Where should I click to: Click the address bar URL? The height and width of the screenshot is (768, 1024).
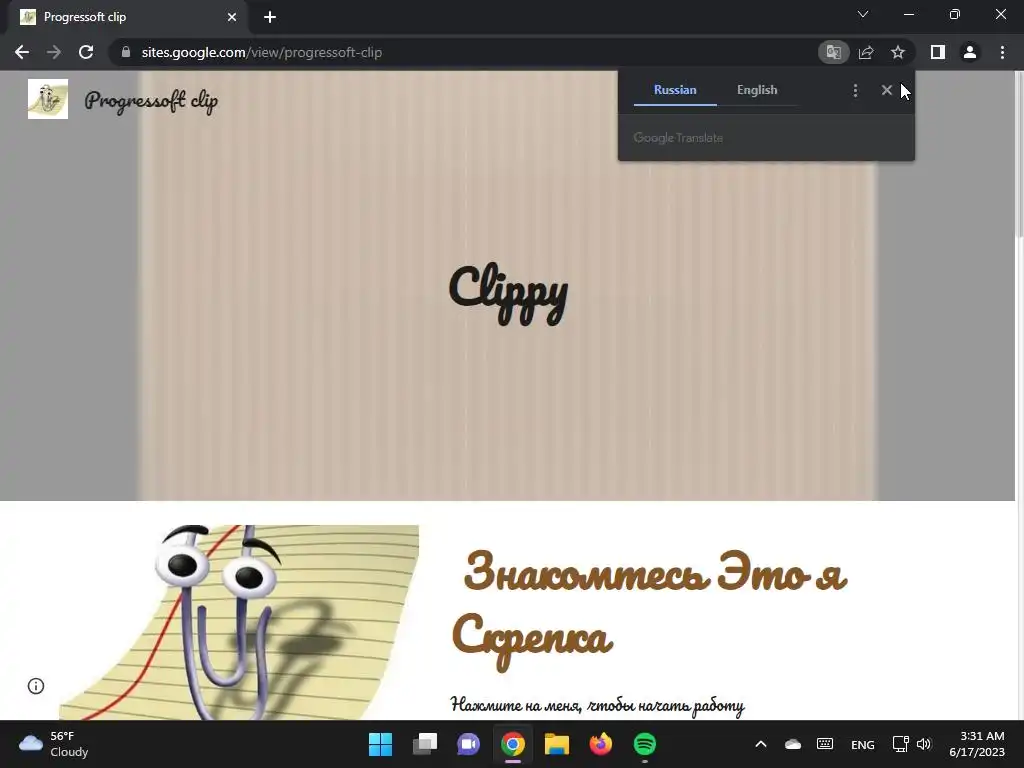(261, 52)
